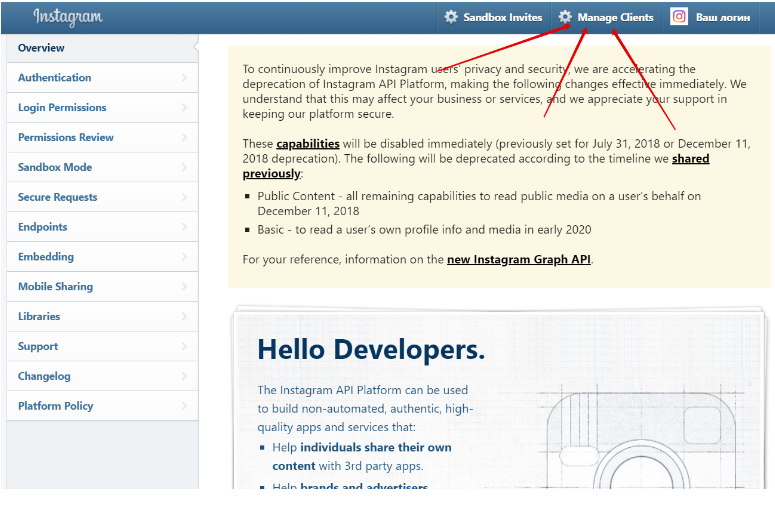Open the new Instagram Graph API link

[x=518, y=259]
